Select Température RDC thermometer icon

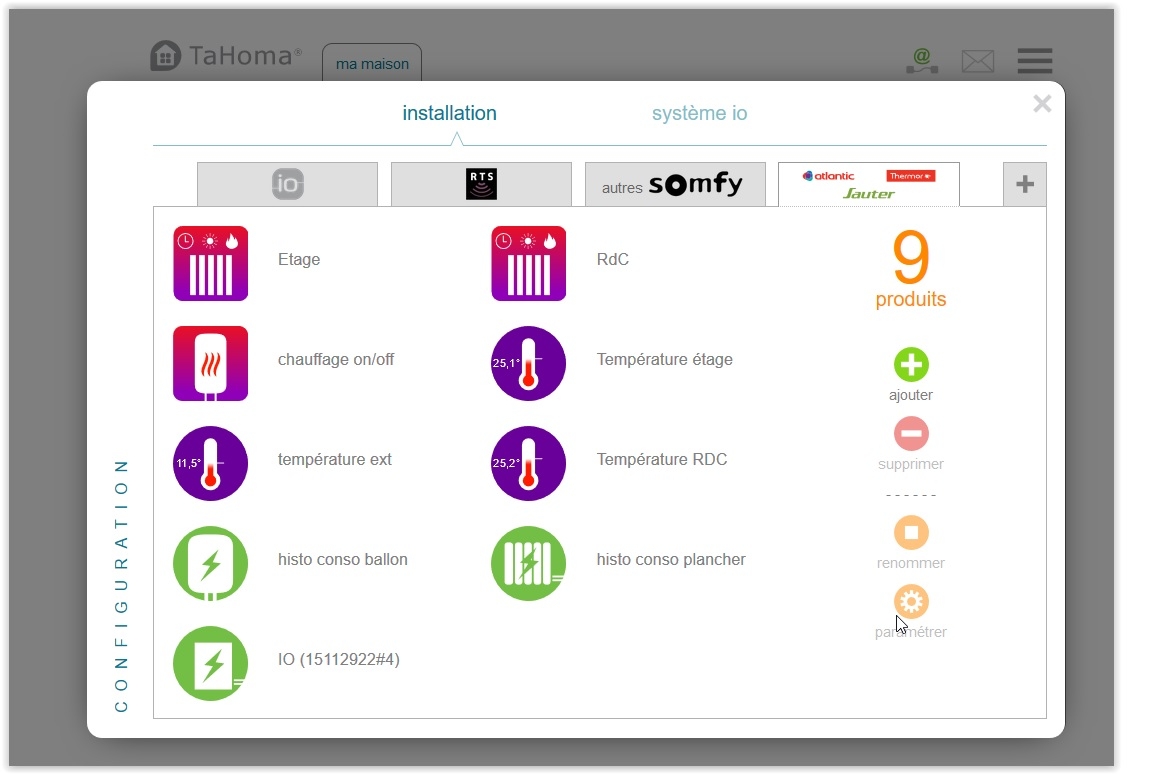[528, 463]
